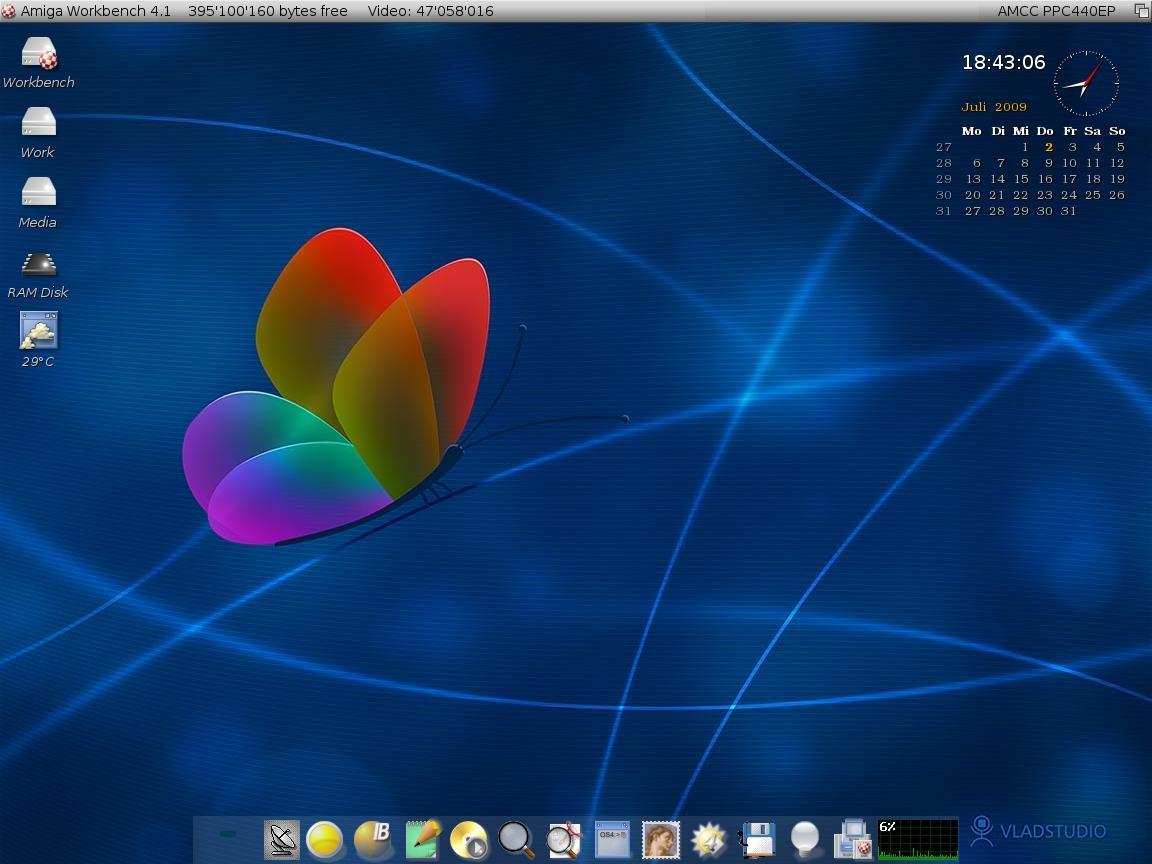Click the floppy disk dock icon
The image size is (1152, 864).
point(757,839)
